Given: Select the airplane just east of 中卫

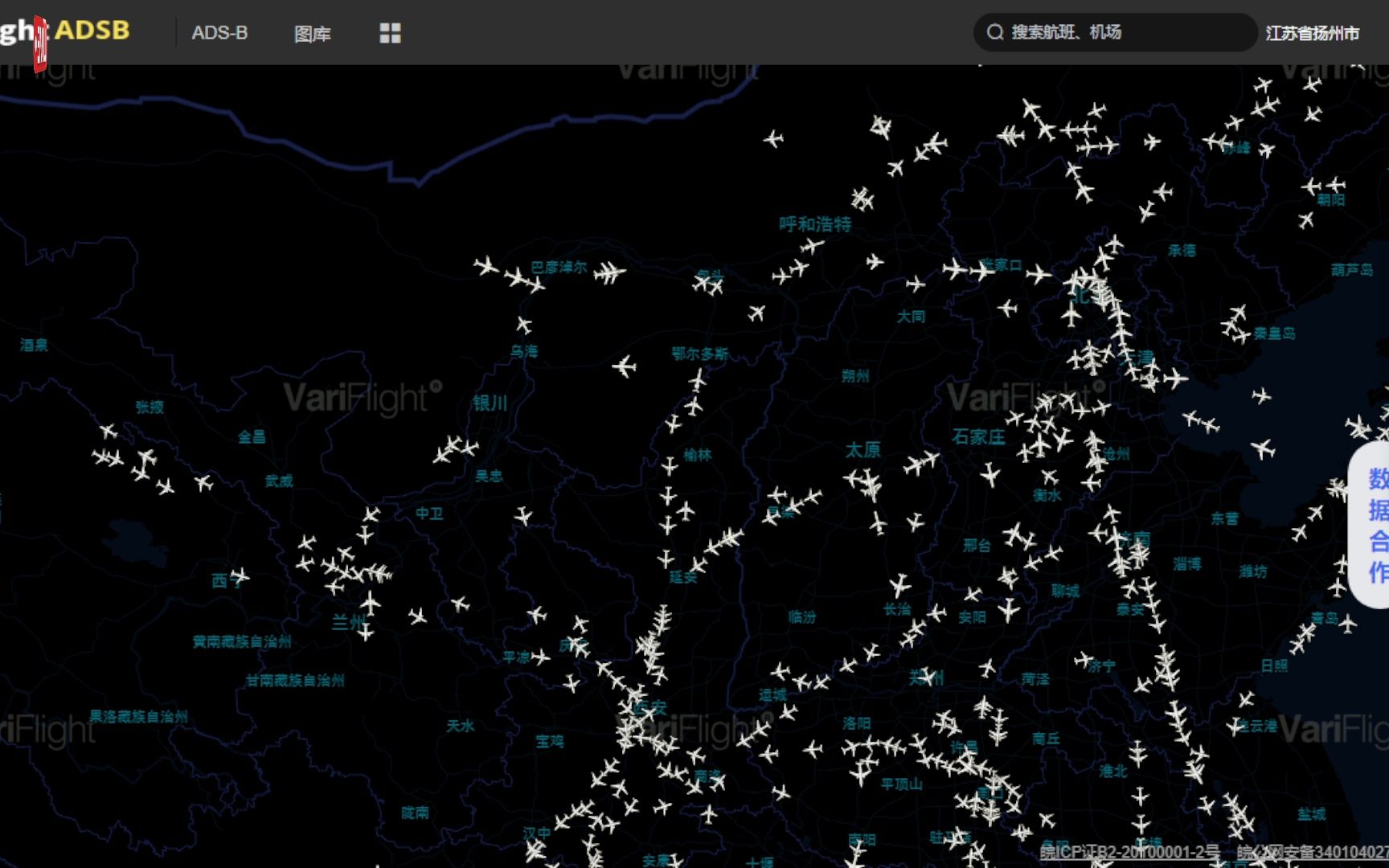Looking at the screenshot, I should point(523,515).
